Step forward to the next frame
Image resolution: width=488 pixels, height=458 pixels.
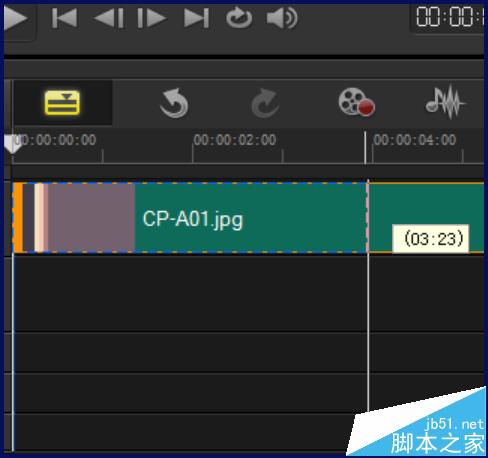152,18
